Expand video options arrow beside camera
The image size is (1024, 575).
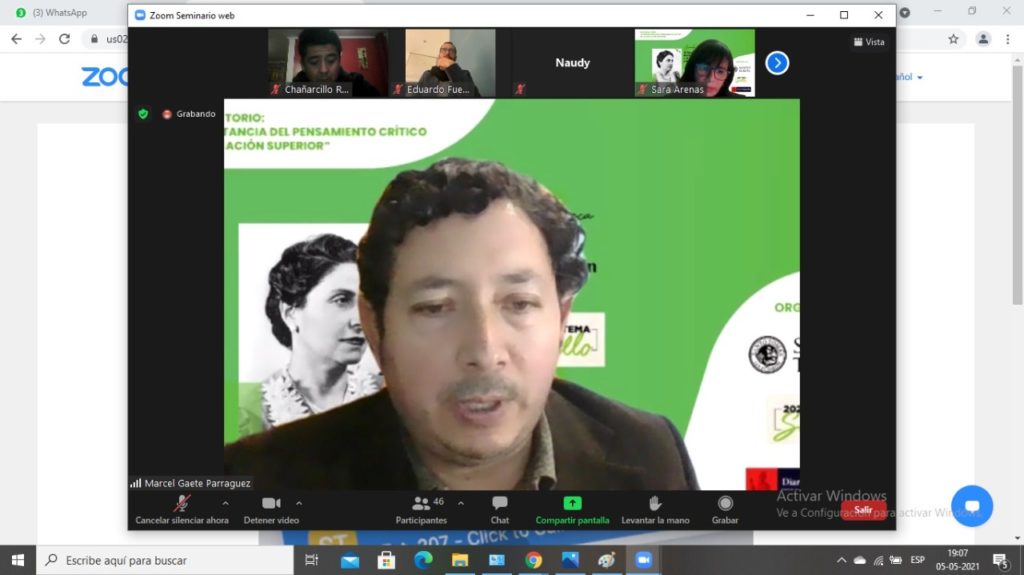click(x=299, y=503)
